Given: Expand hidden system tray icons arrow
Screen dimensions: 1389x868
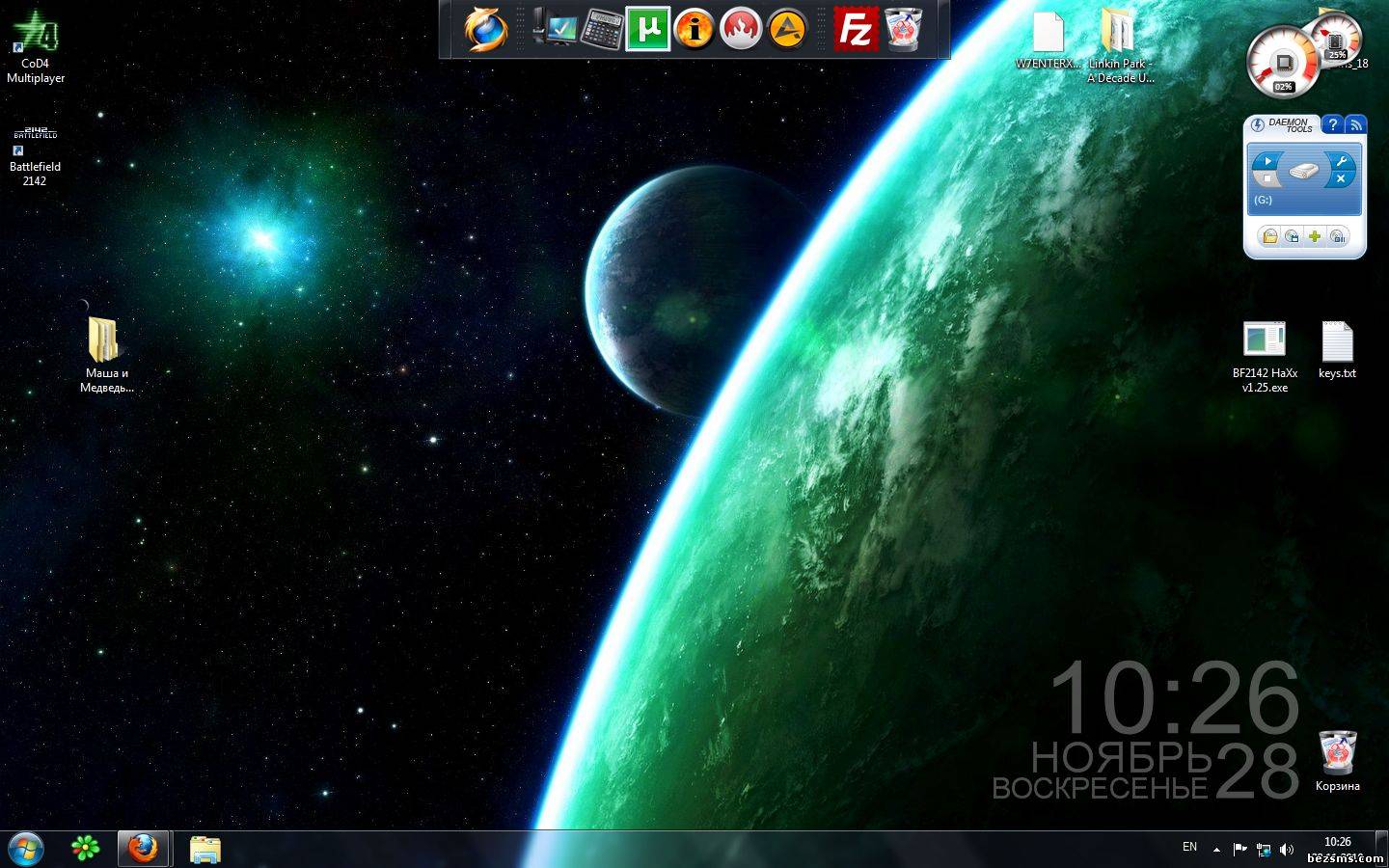Looking at the screenshot, I should click(1216, 850).
